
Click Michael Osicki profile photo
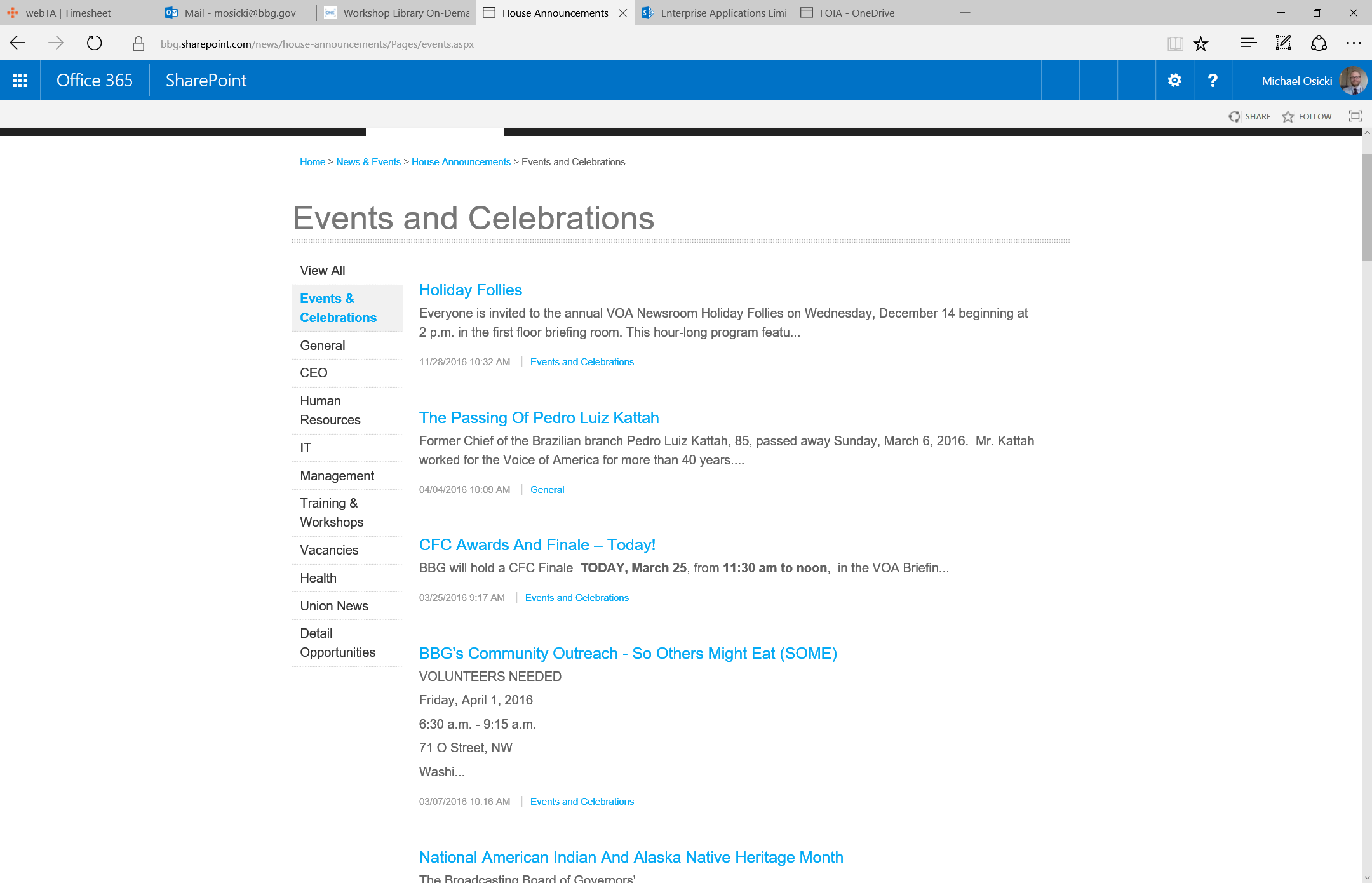click(1353, 81)
